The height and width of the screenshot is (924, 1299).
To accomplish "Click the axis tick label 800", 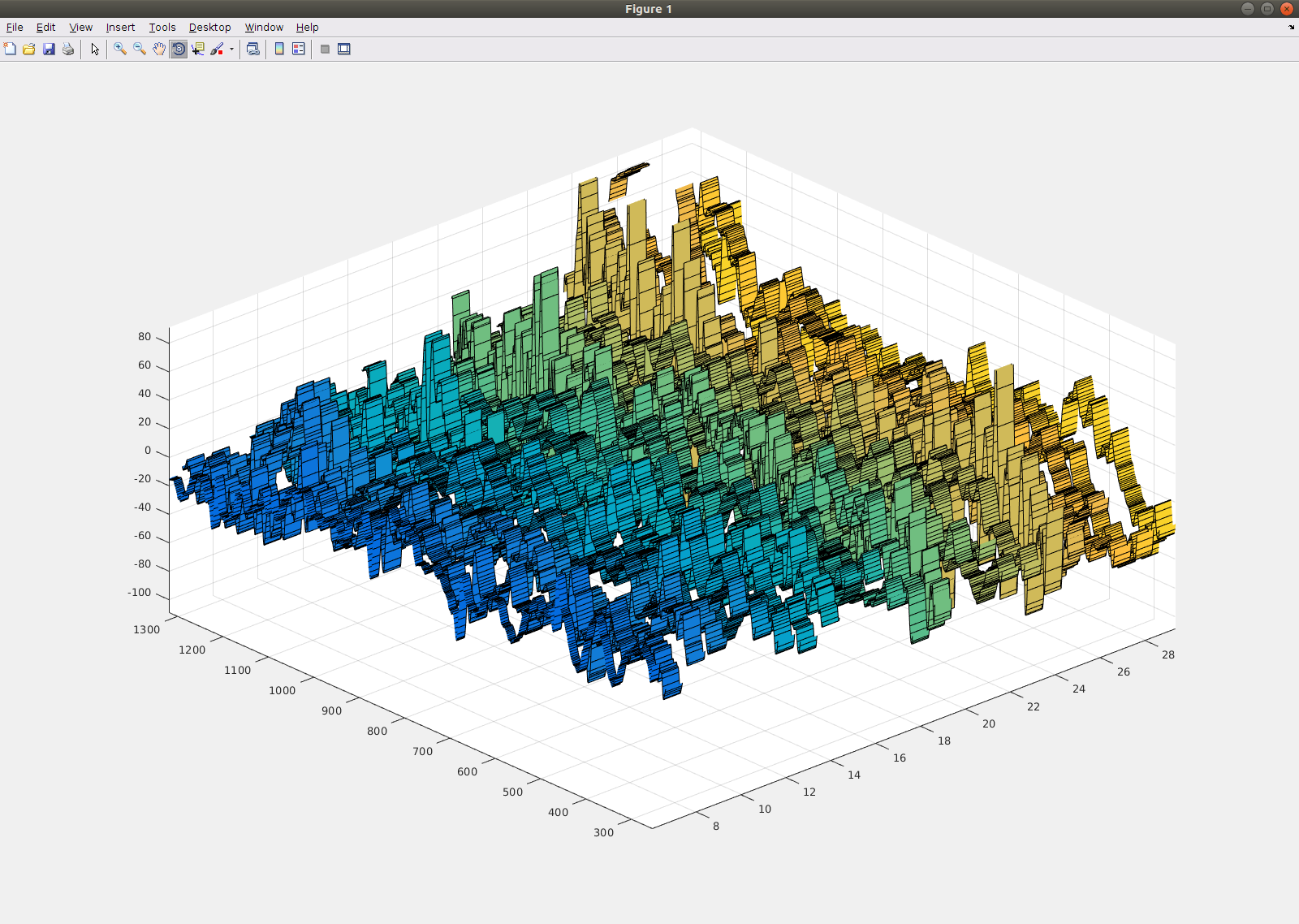I will point(378,731).
